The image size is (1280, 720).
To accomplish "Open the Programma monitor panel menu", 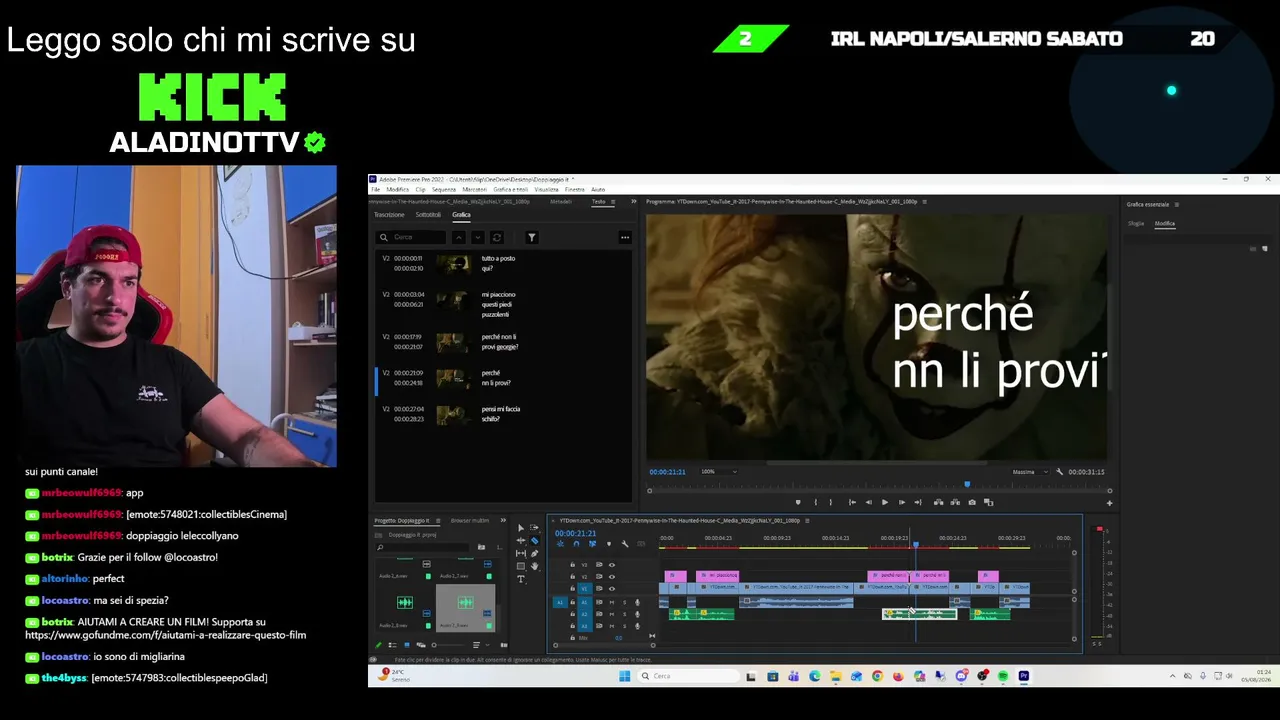I will point(923,202).
